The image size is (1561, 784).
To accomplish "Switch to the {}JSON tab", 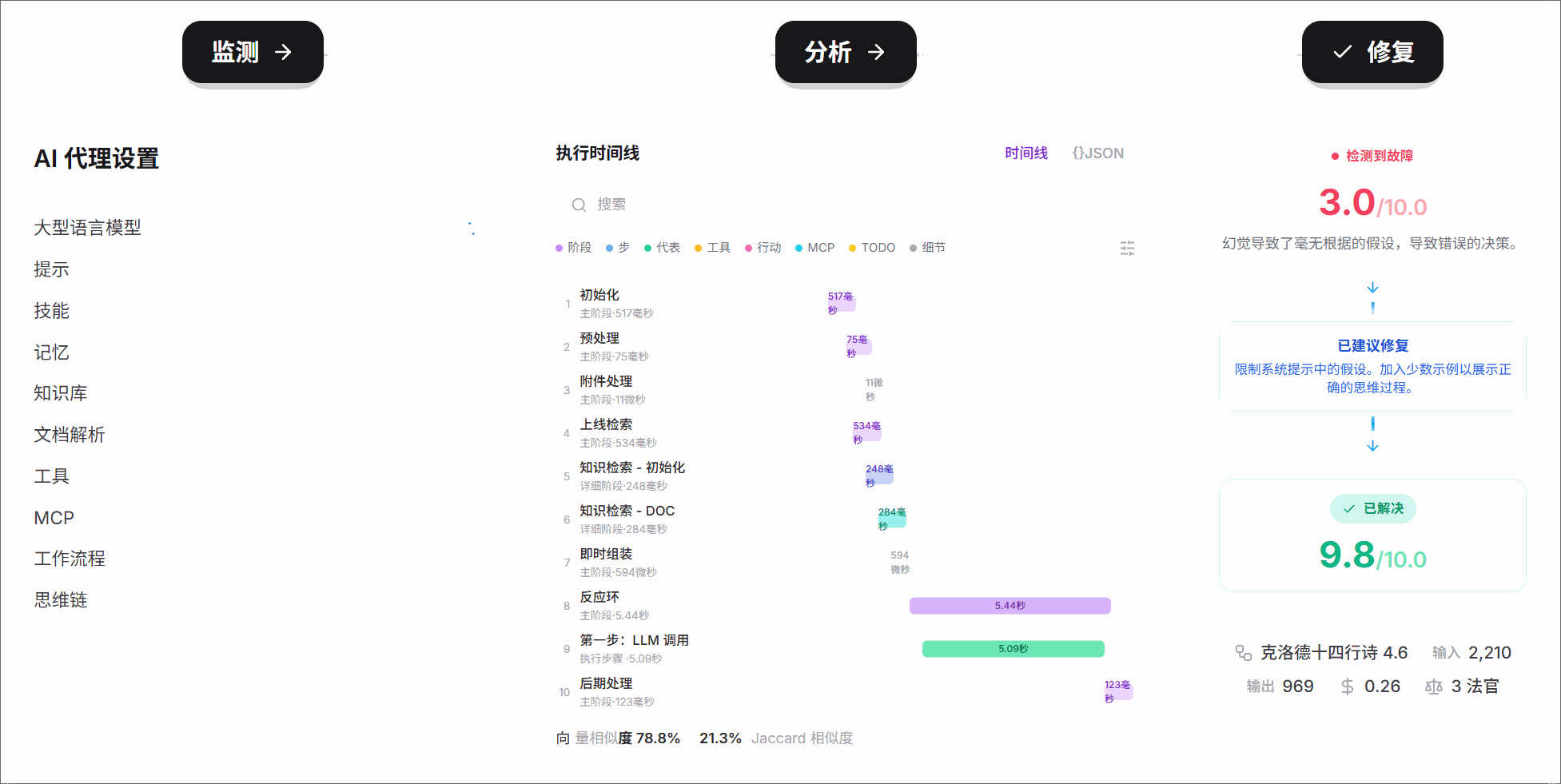I will pos(1097,153).
